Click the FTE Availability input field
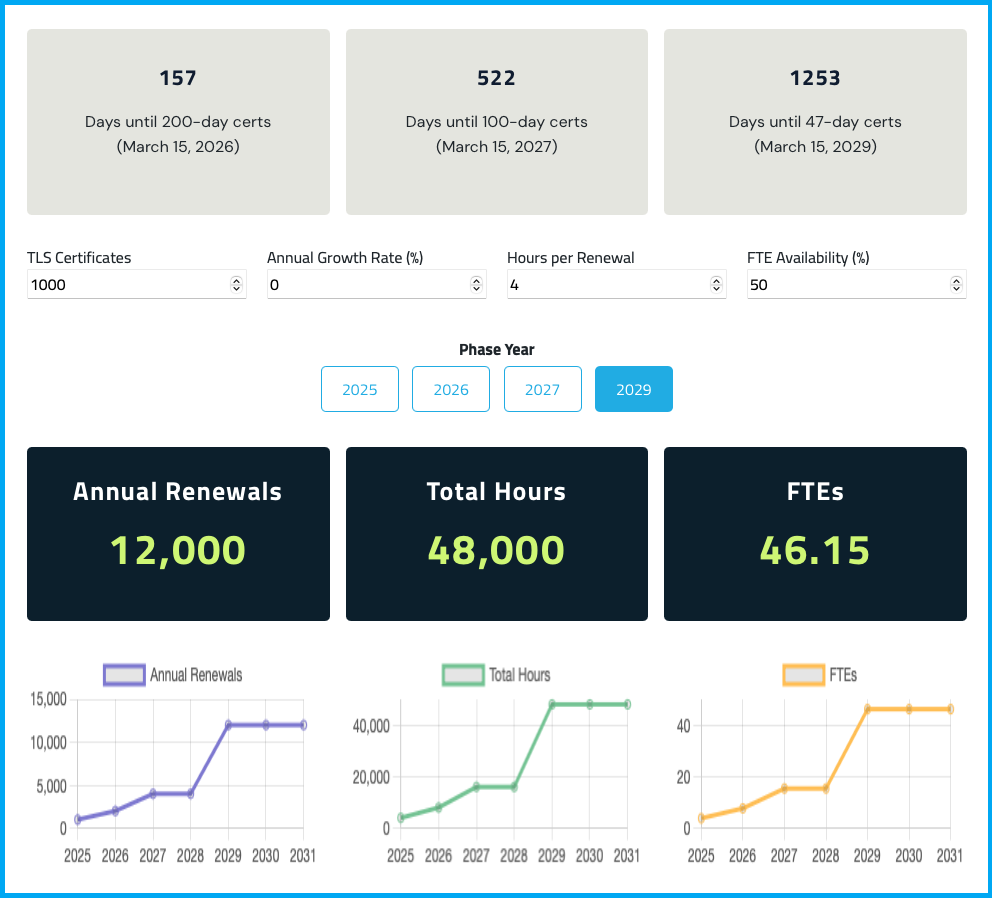The height and width of the screenshot is (899, 992). (845, 285)
